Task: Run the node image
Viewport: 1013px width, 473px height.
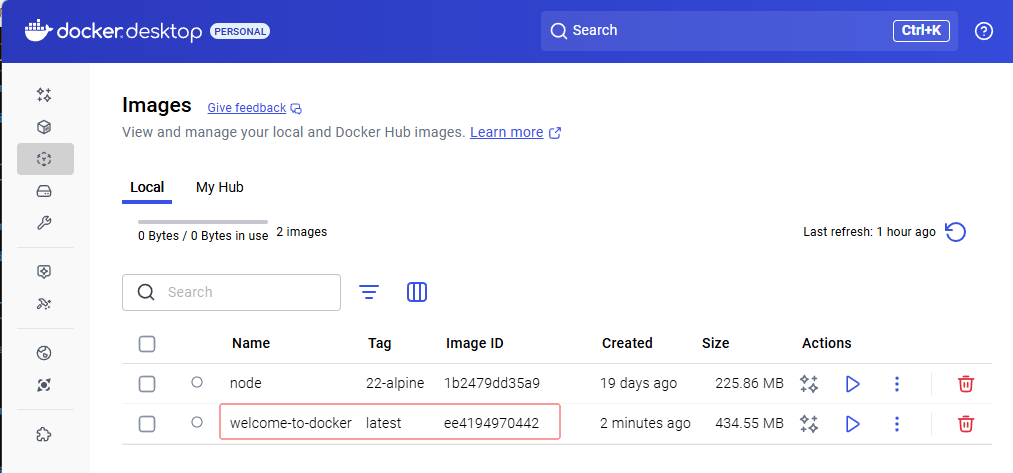Action: [x=853, y=384]
